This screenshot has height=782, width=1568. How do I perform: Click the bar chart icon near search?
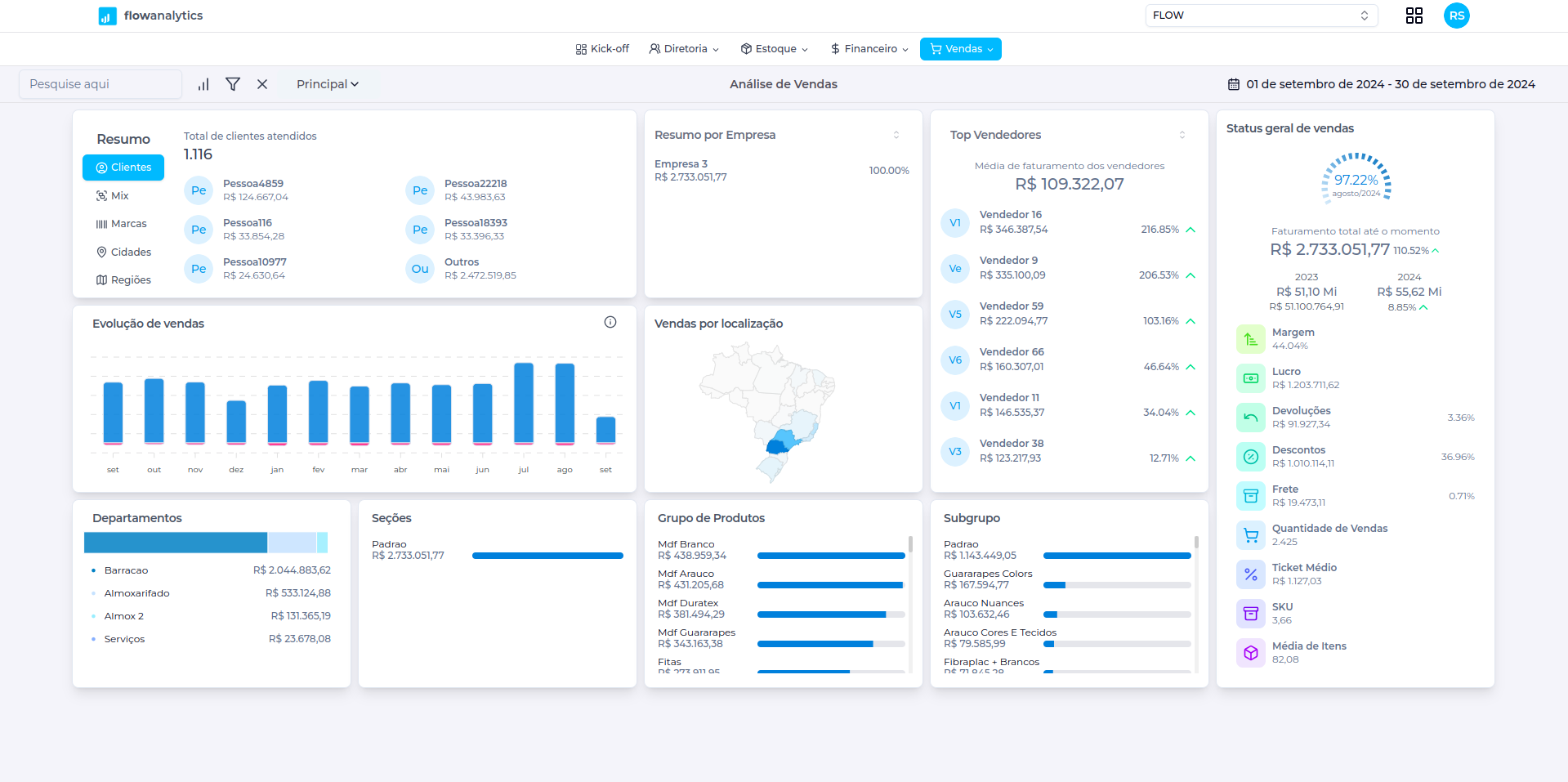[x=203, y=84]
